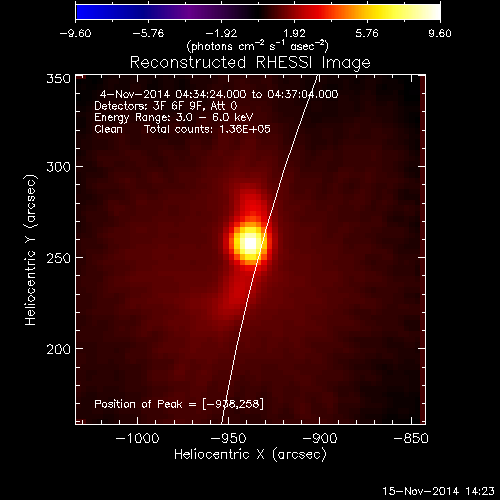The height and width of the screenshot is (500, 500).
Task: Click the X-axis tick label -900
Action: point(320,438)
